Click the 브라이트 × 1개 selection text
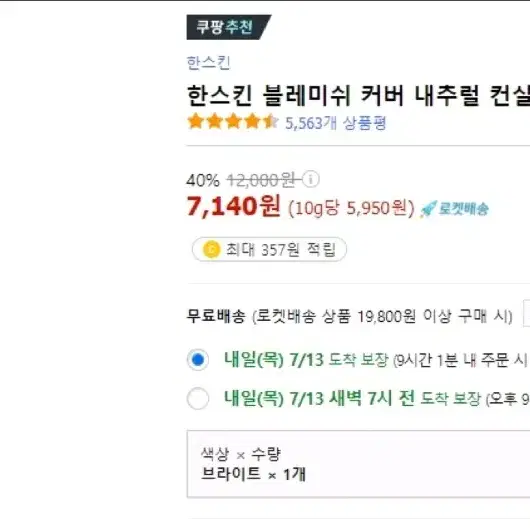The height and width of the screenshot is (530, 530). 253,474
